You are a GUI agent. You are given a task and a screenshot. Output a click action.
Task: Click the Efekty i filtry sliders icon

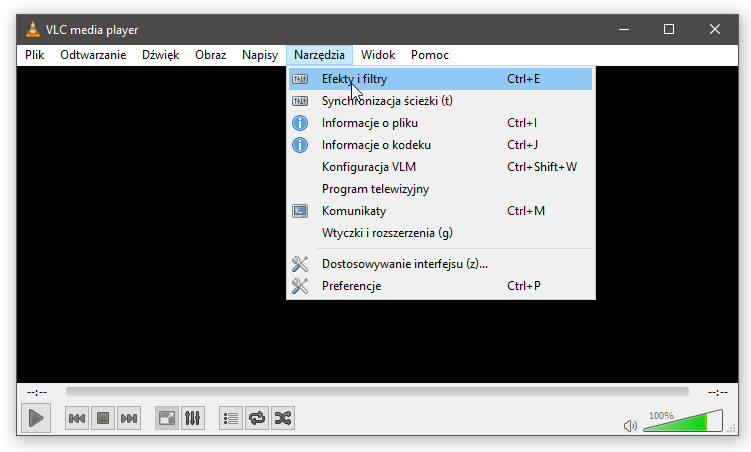(300, 79)
